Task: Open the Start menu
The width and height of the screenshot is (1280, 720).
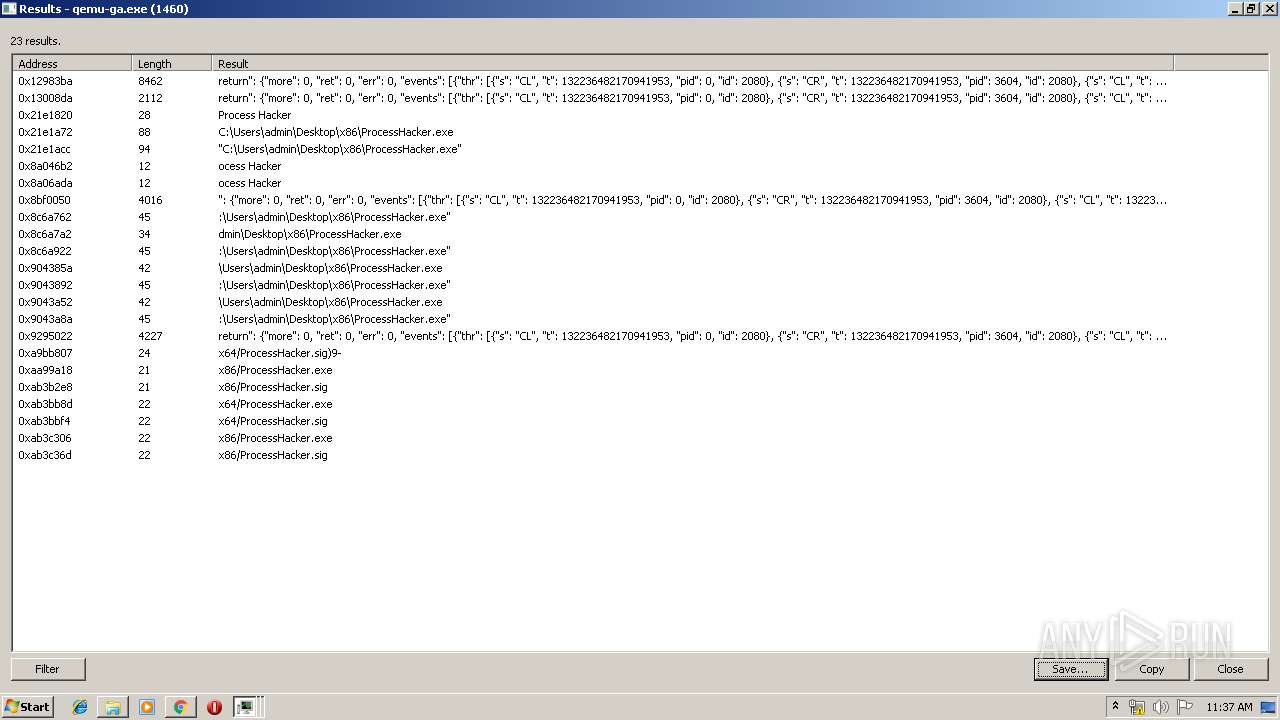Action: coord(27,707)
